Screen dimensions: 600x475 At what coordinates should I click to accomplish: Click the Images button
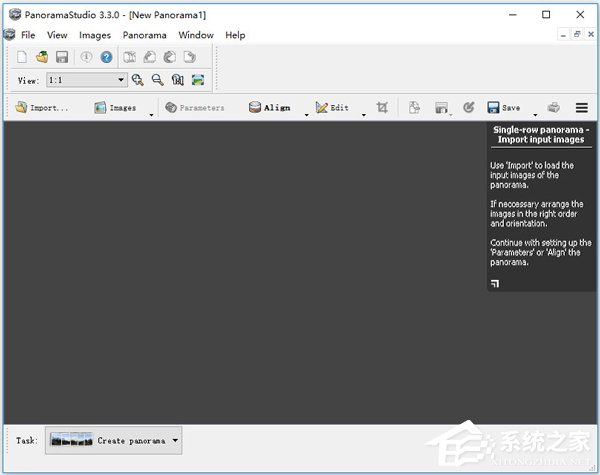pos(115,108)
